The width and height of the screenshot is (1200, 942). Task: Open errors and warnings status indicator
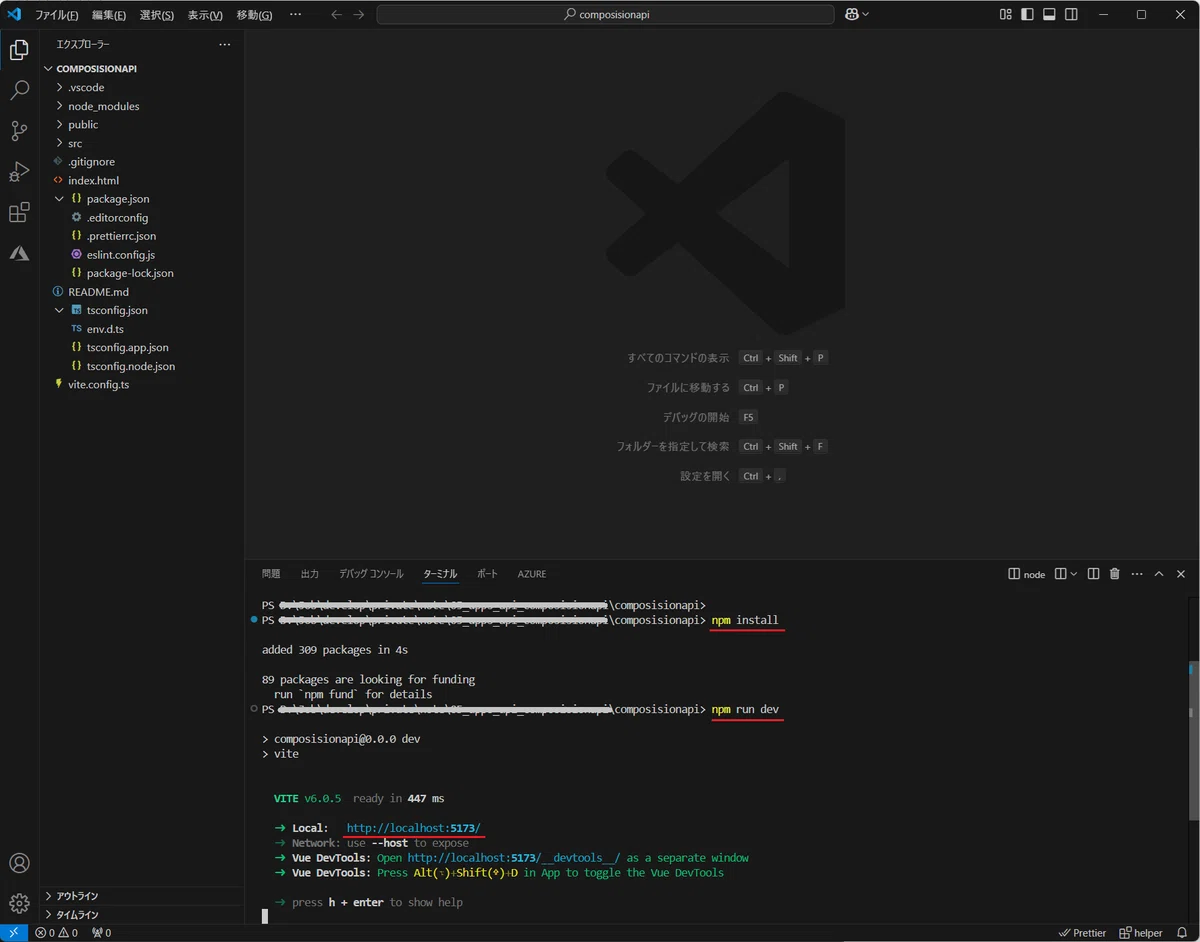tap(56, 933)
